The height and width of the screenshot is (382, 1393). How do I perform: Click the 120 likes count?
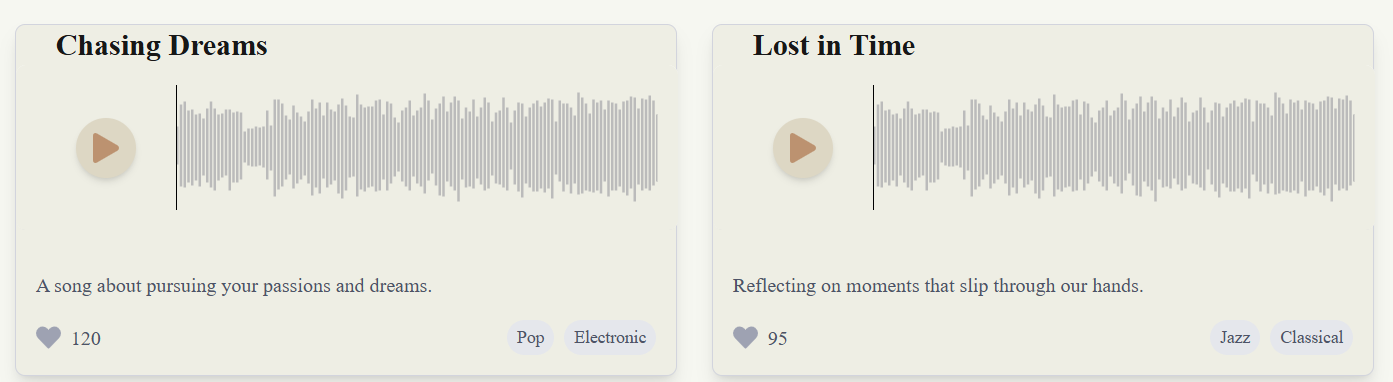pos(86,339)
